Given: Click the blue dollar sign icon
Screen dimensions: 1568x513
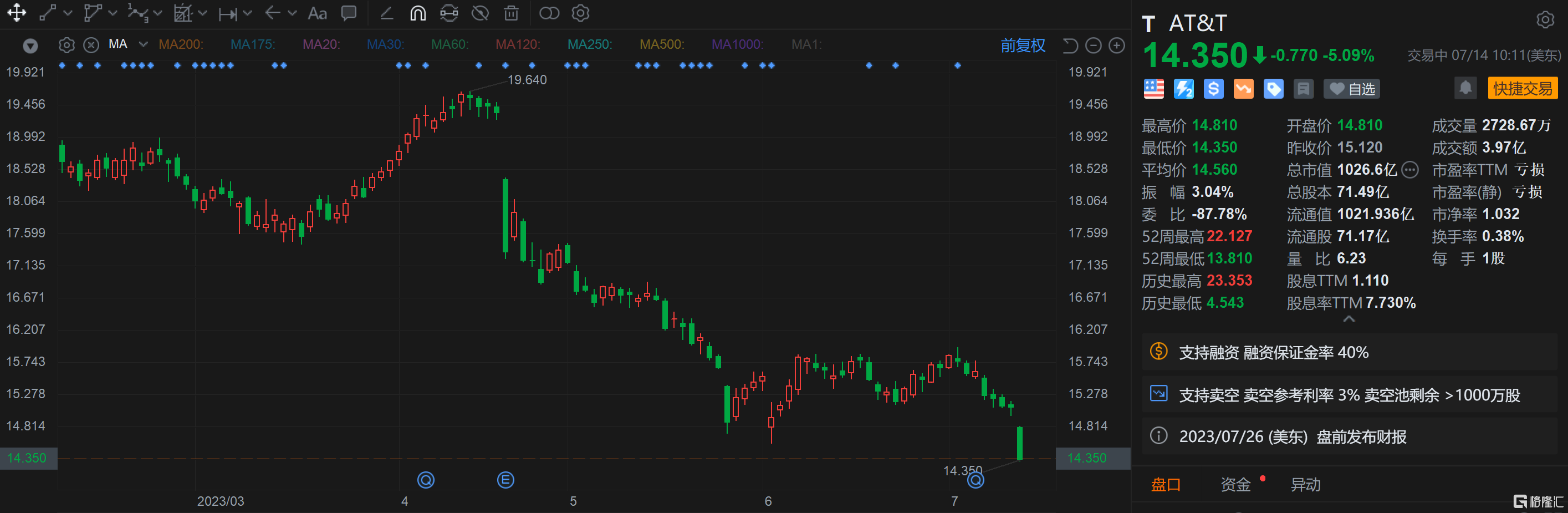Looking at the screenshot, I should [1213, 89].
